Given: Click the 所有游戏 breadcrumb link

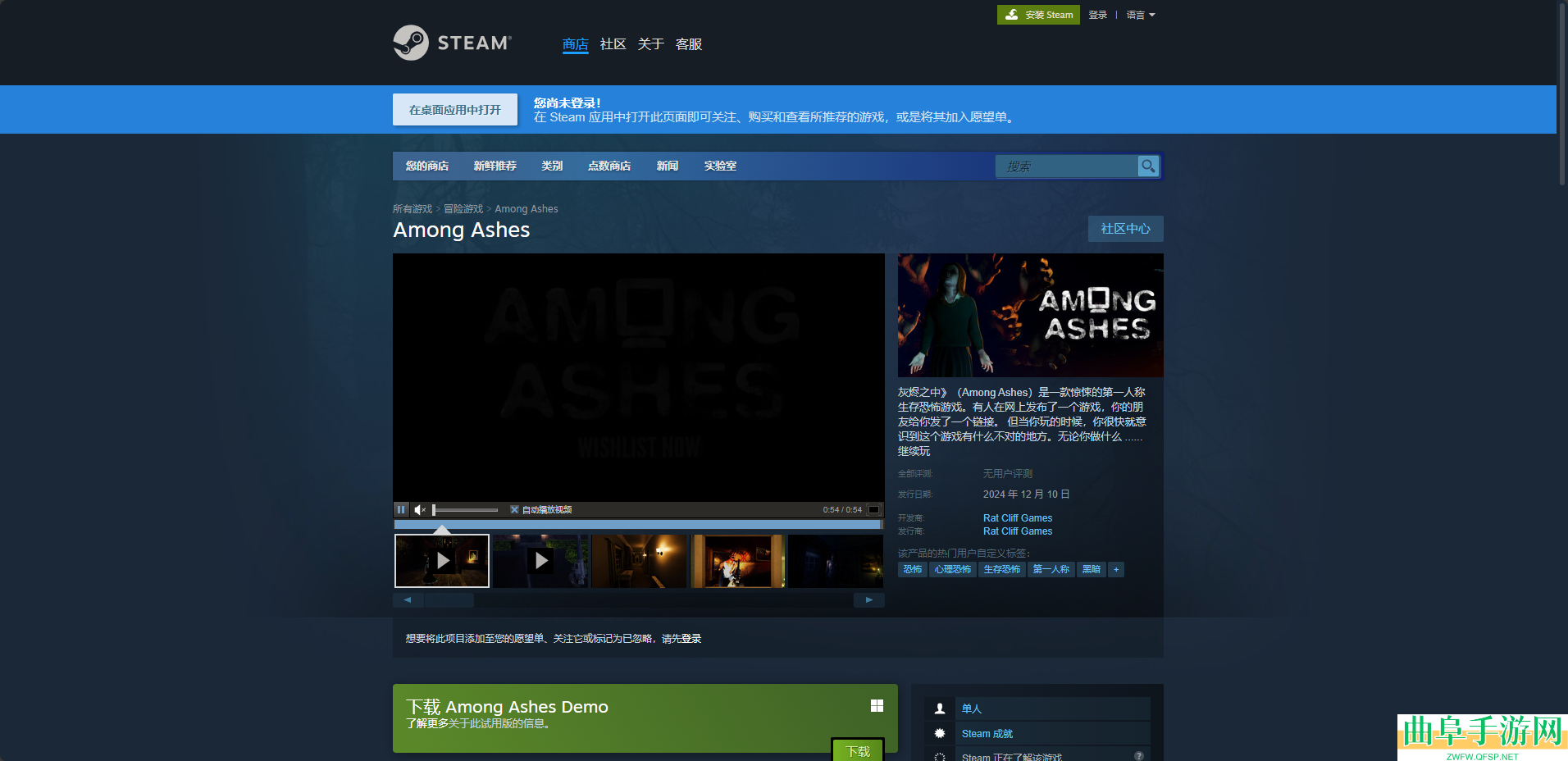Looking at the screenshot, I should click(413, 209).
